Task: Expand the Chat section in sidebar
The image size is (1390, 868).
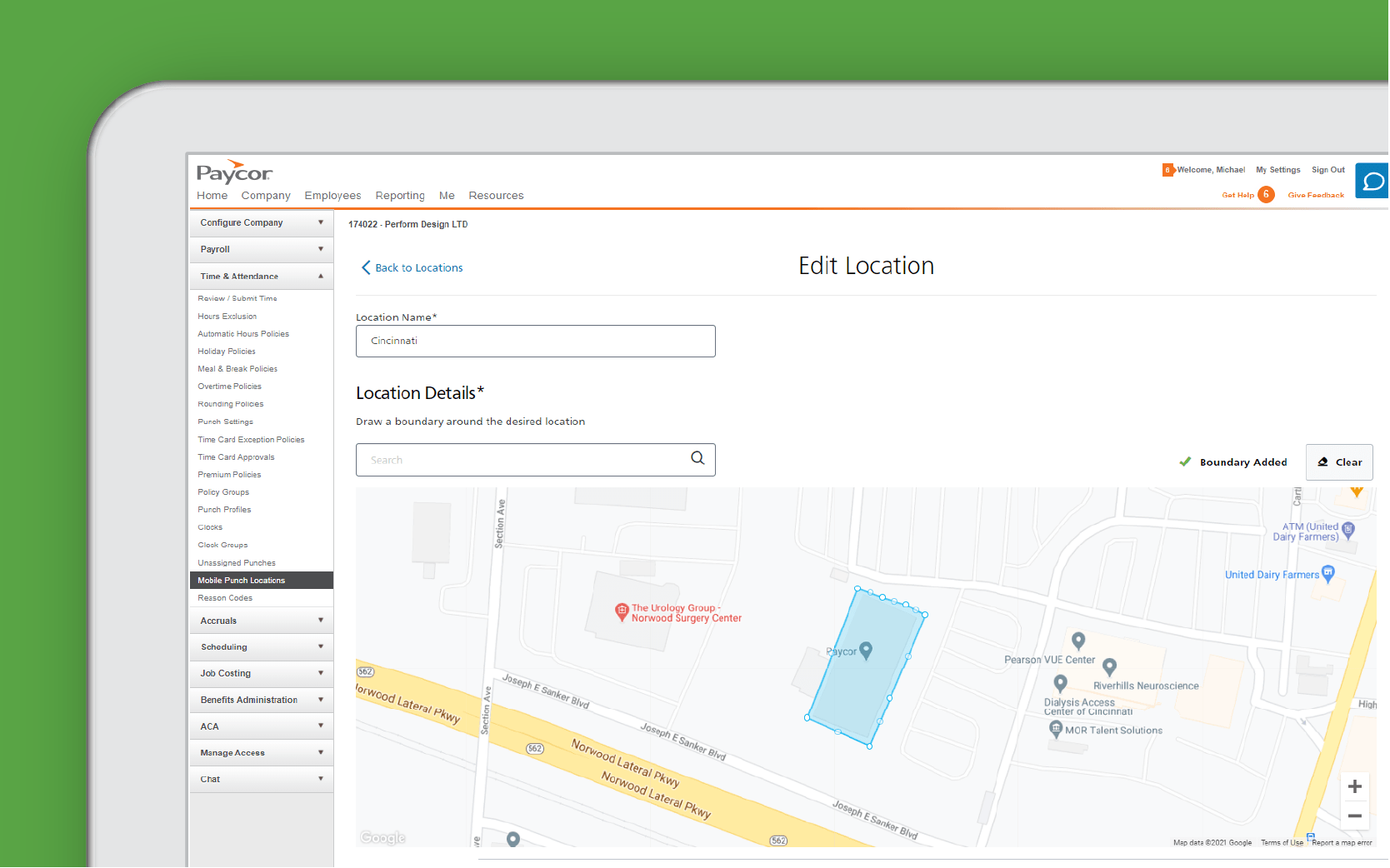Action: click(262, 780)
